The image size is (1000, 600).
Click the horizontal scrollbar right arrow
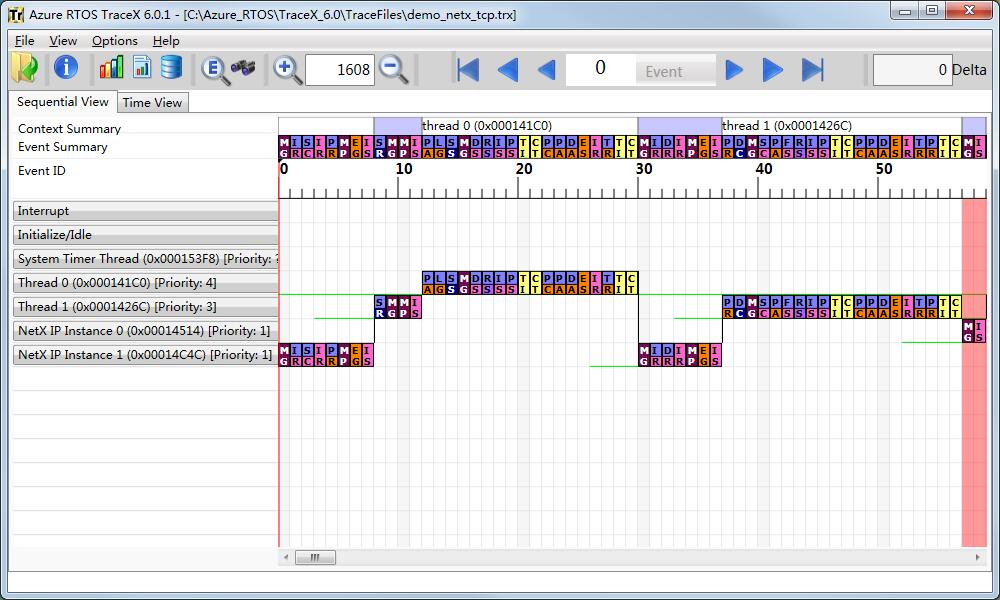click(978, 557)
